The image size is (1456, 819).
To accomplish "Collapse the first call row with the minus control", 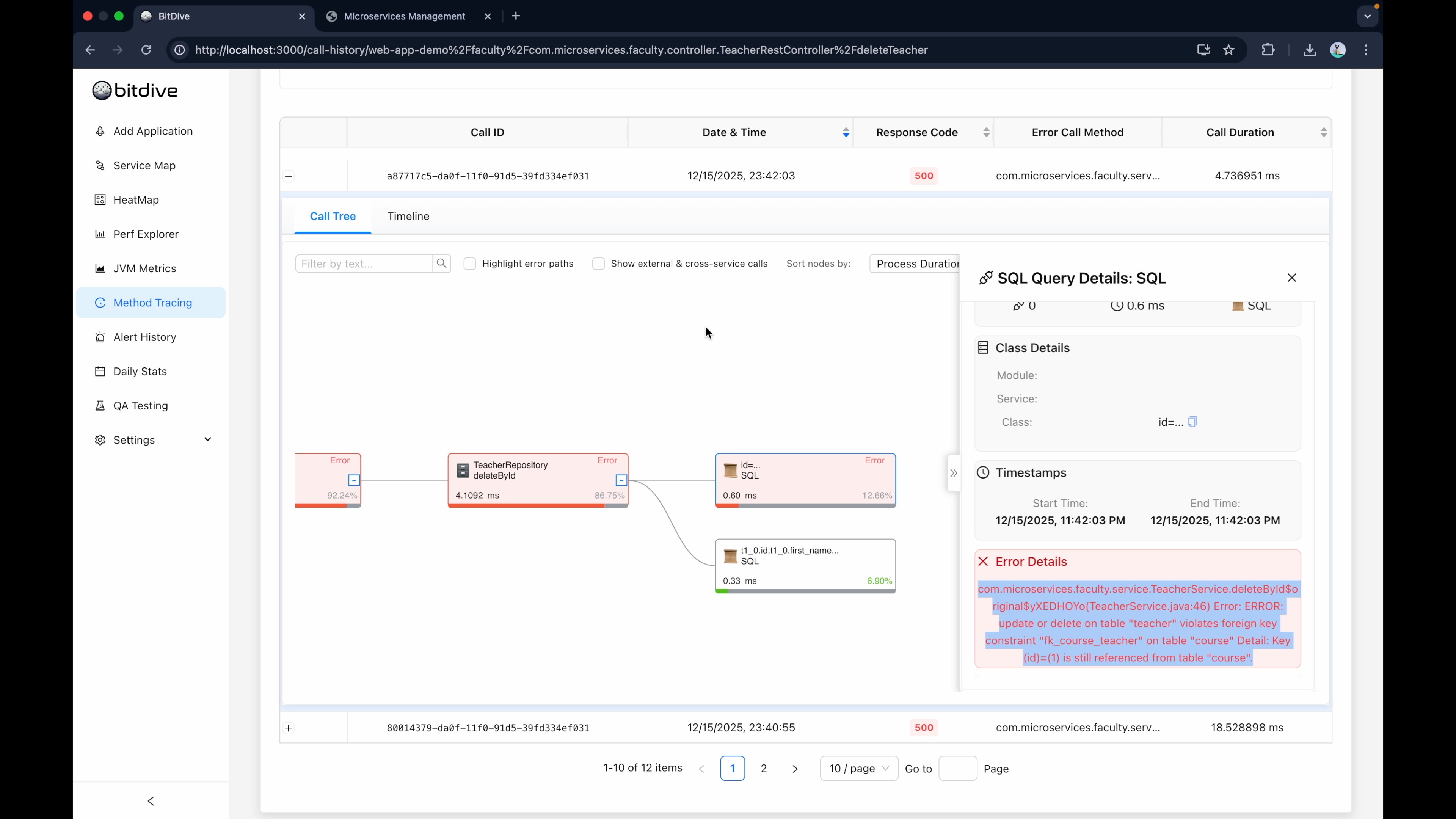I will [289, 176].
